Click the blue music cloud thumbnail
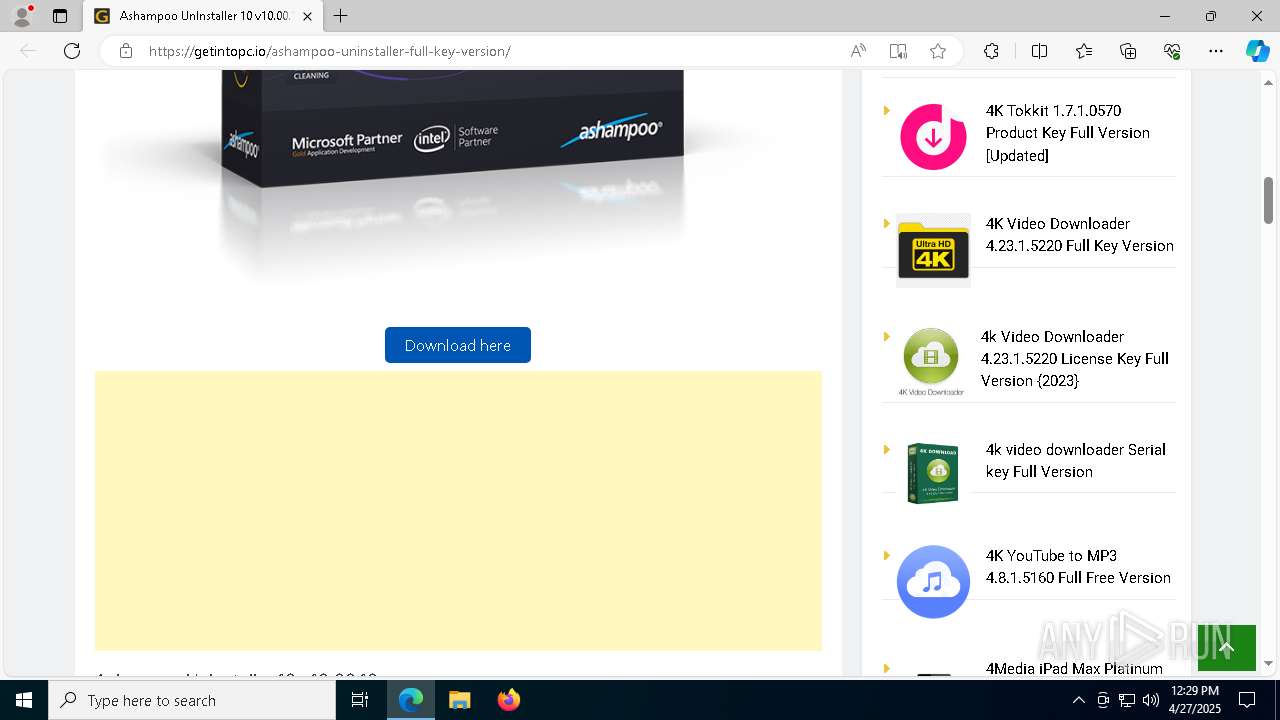The height and width of the screenshot is (720, 1280). point(933,582)
